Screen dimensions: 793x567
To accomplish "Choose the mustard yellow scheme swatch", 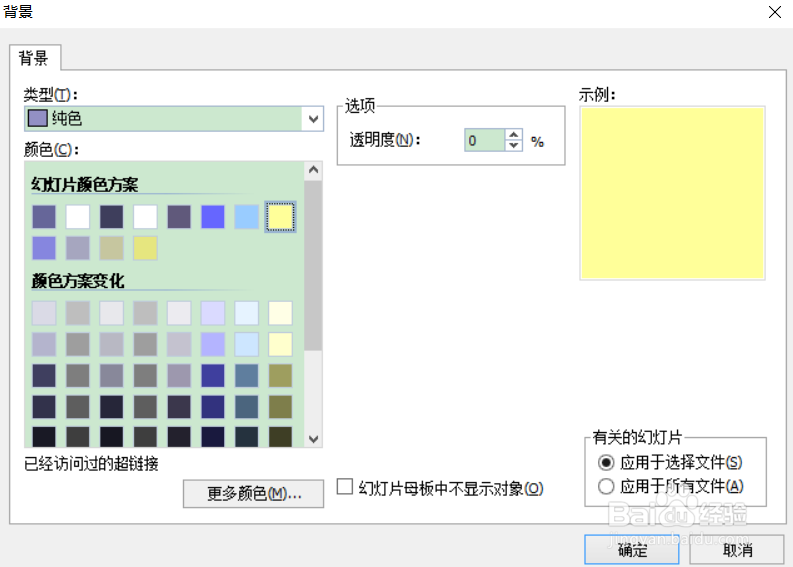I will [146, 248].
